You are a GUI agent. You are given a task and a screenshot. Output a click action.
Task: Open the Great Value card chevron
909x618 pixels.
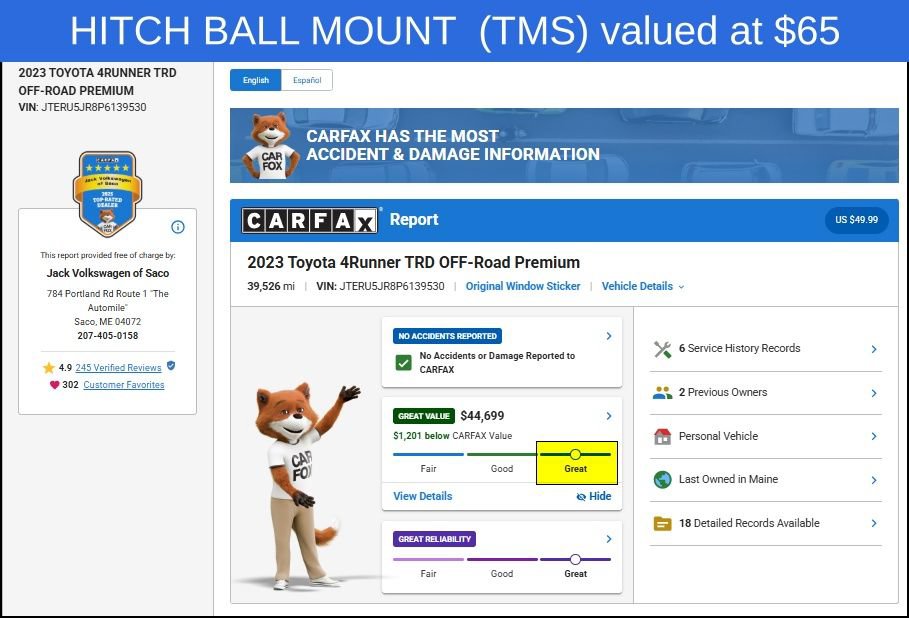[609, 416]
